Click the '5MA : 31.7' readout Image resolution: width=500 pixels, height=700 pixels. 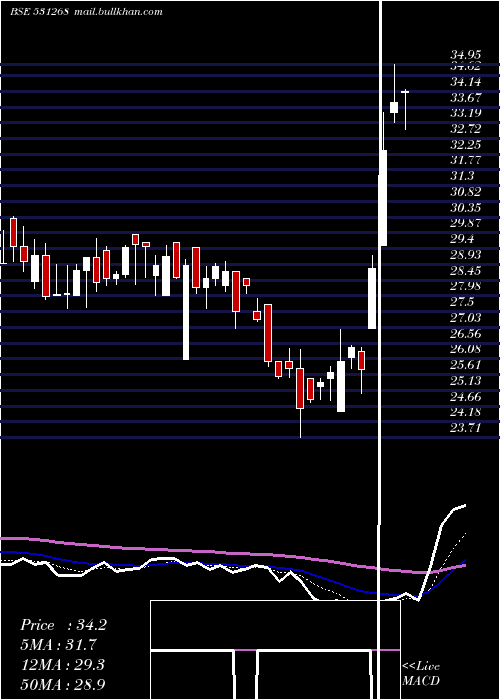pos(58,645)
